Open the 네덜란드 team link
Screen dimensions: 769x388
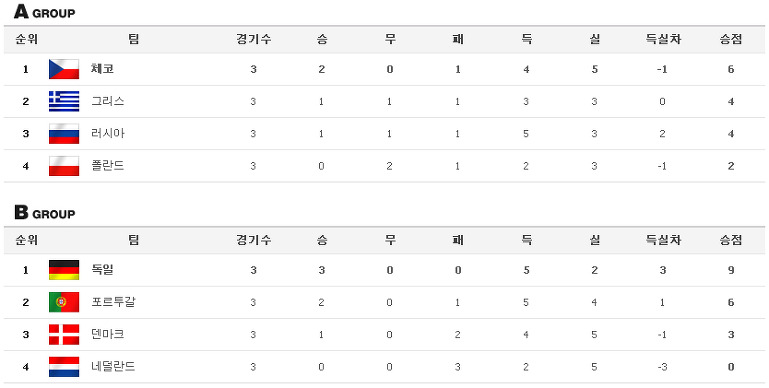pos(113,366)
